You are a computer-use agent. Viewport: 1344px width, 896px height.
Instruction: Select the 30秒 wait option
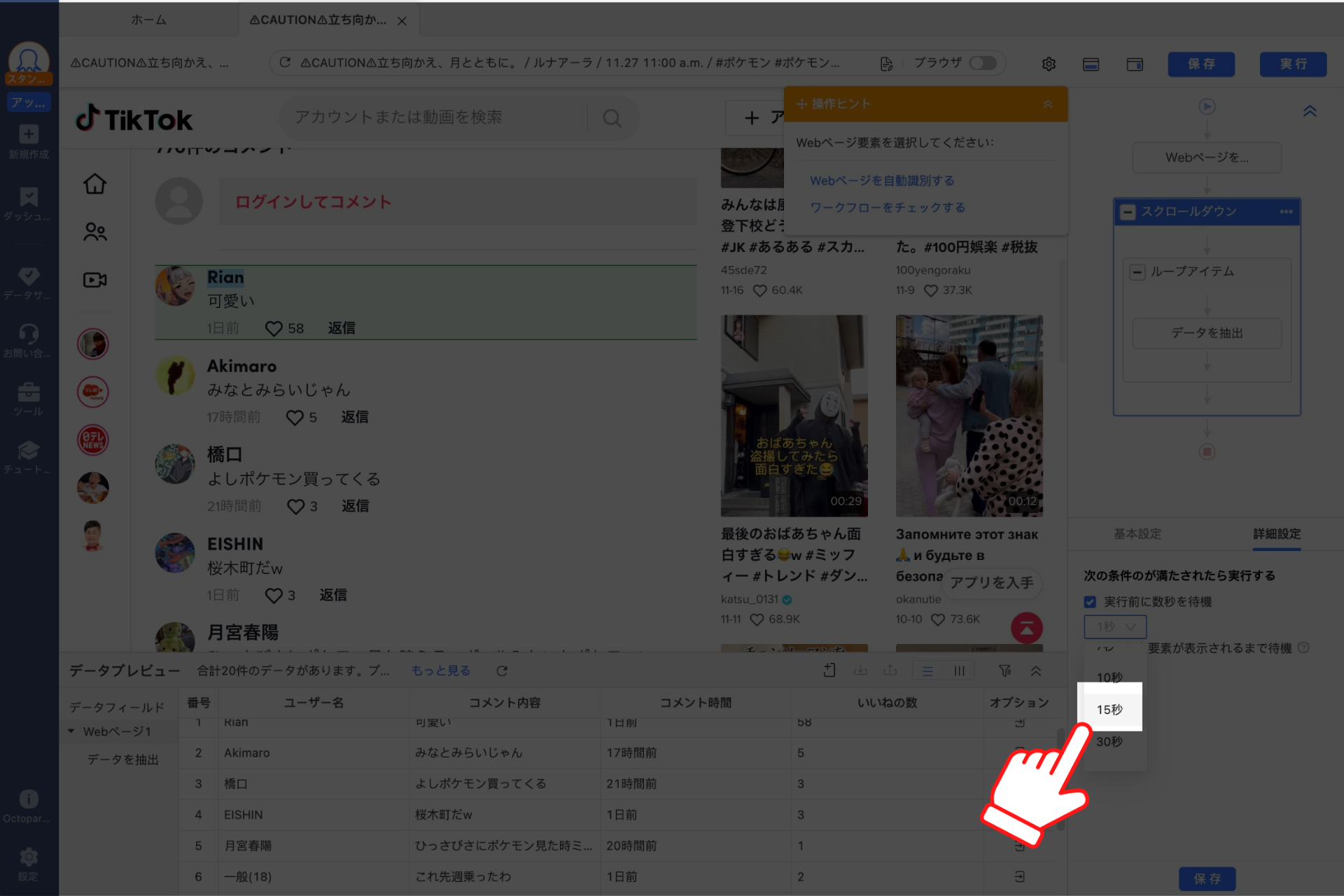pyautogui.click(x=1109, y=741)
